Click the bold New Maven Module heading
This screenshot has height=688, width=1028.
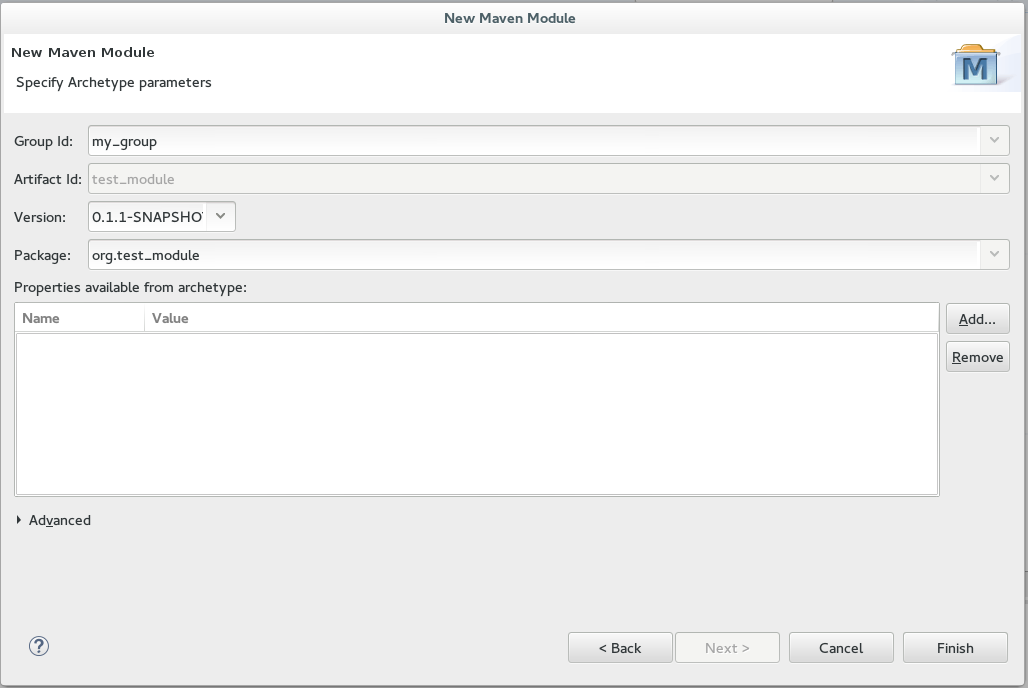pos(83,52)
